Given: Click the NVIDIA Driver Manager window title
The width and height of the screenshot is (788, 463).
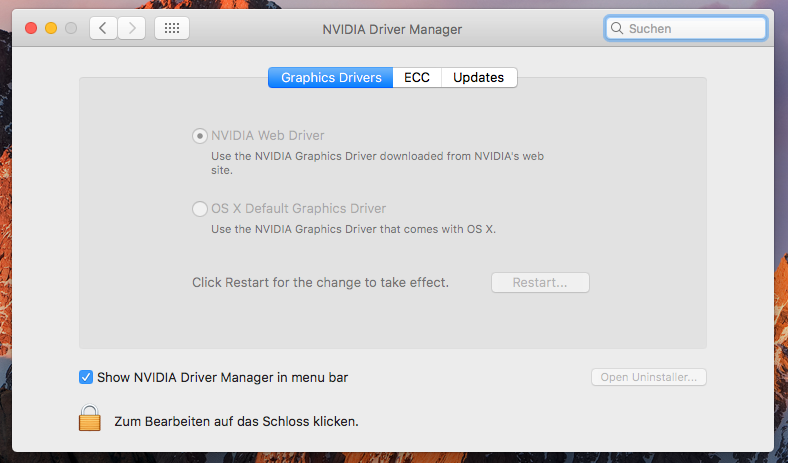Looking at the screenshot, I should [392, 29].
